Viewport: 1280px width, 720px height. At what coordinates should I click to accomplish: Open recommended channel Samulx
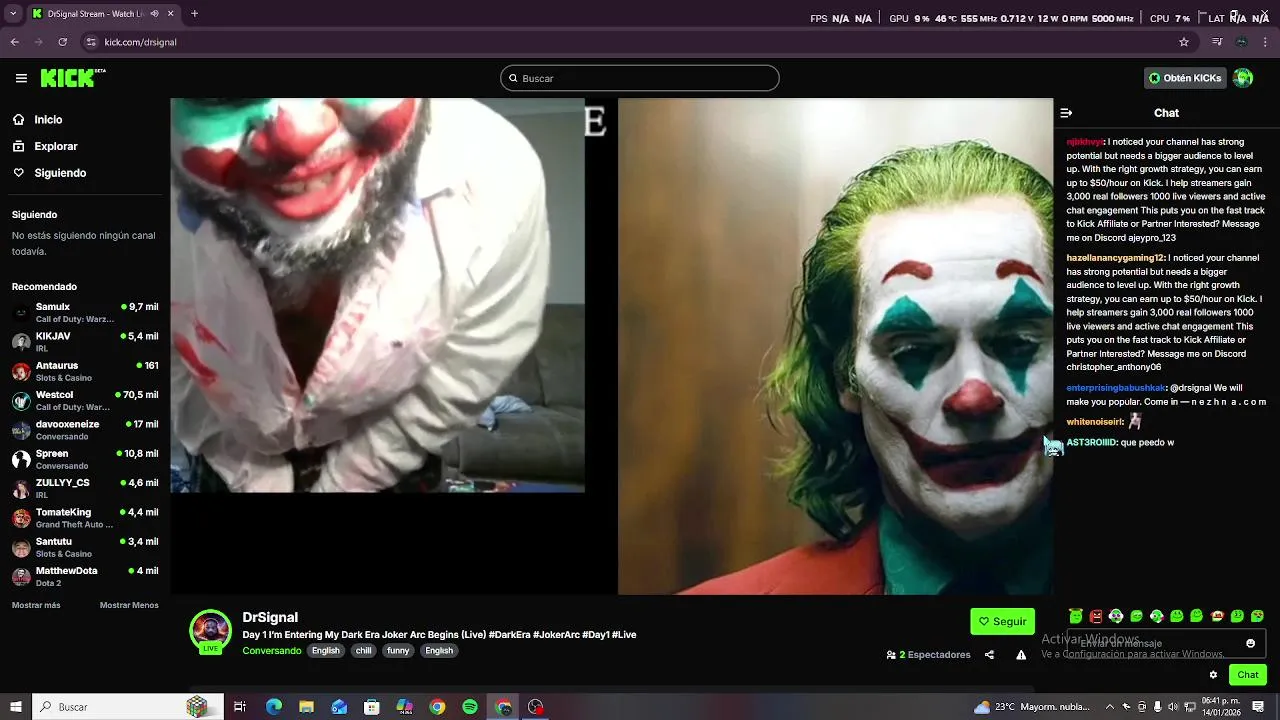pyautogui.click(x=85, y=313)
